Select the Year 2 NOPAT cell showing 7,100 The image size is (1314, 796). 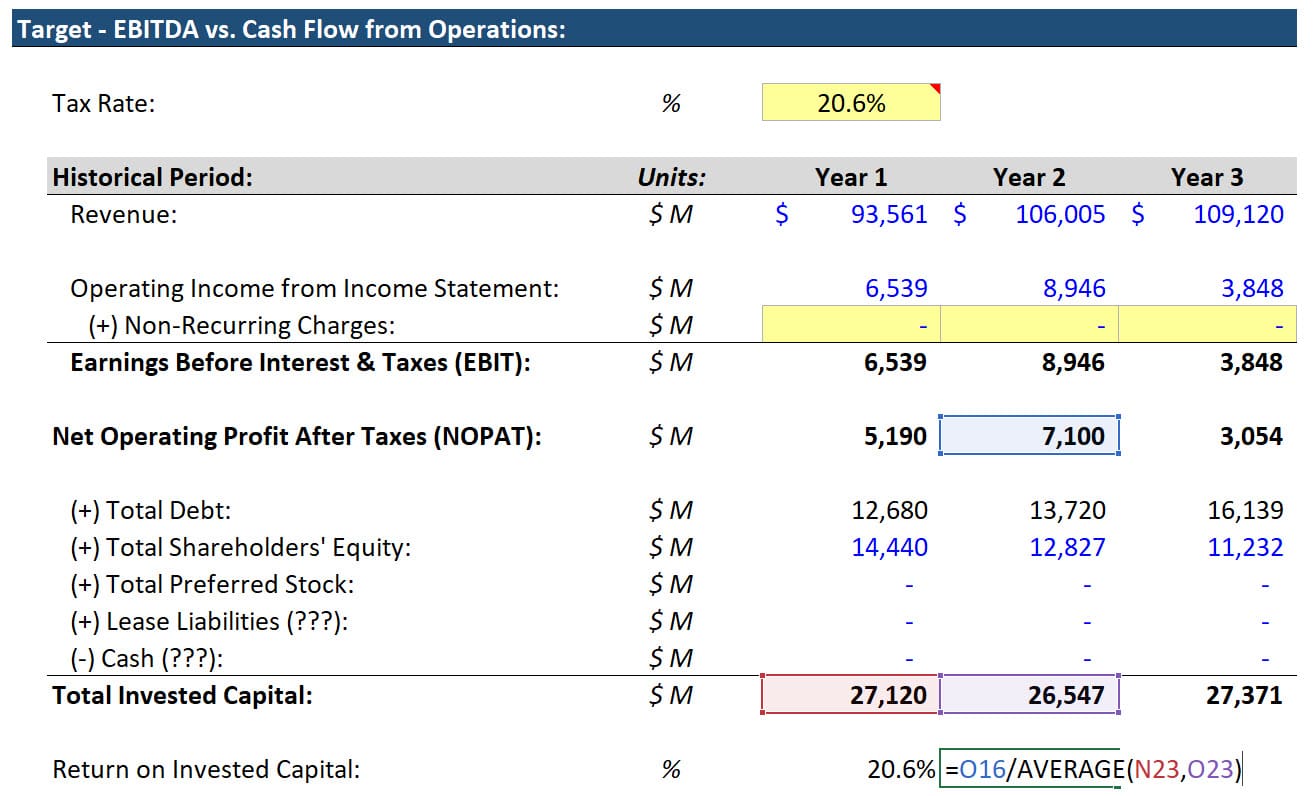click(1030, 435)
